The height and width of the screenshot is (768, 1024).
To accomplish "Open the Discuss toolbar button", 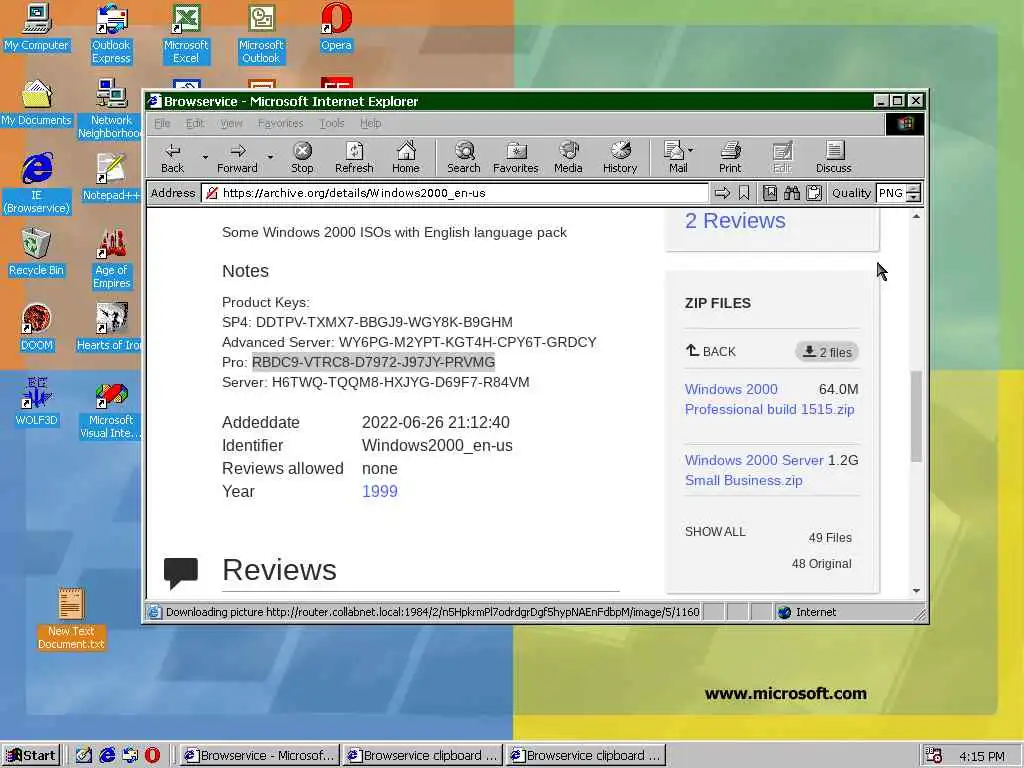I will point(834,157).
